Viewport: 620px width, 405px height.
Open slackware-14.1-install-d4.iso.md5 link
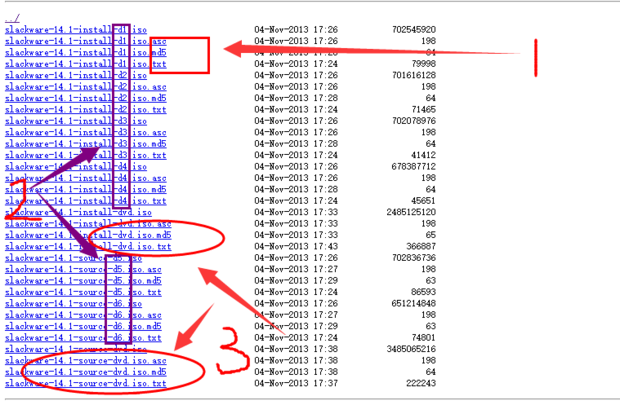pos(86,189)
